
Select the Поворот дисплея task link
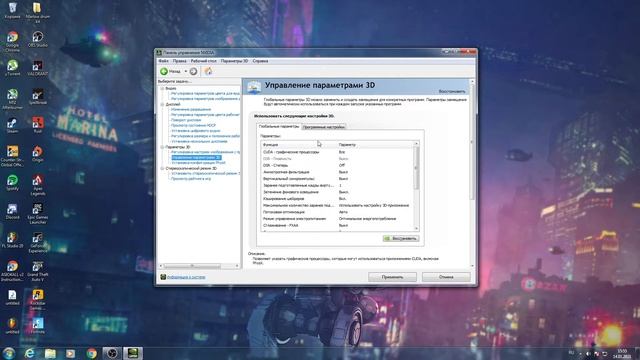(x=186, y=120)
